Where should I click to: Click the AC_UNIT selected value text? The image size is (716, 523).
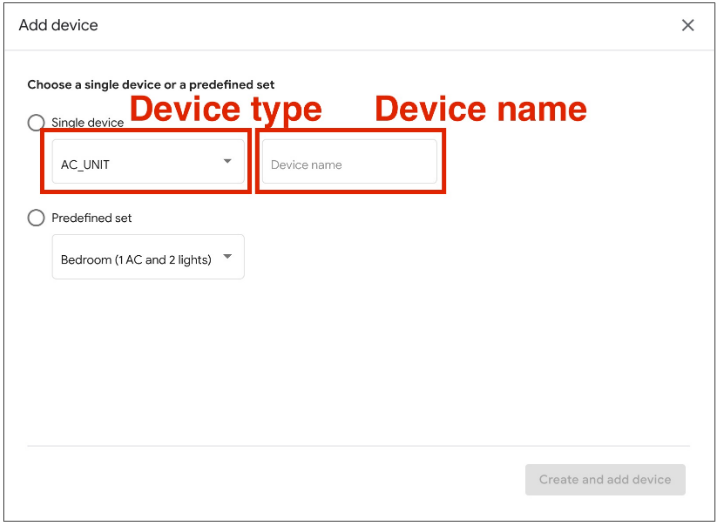point(85,165)
